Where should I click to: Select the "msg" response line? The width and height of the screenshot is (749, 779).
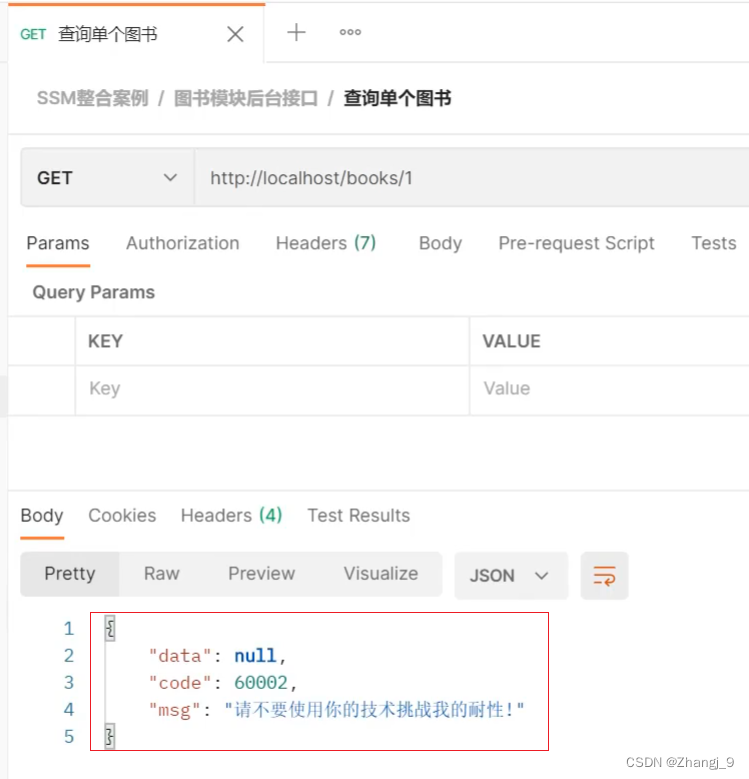pos(337,709)
